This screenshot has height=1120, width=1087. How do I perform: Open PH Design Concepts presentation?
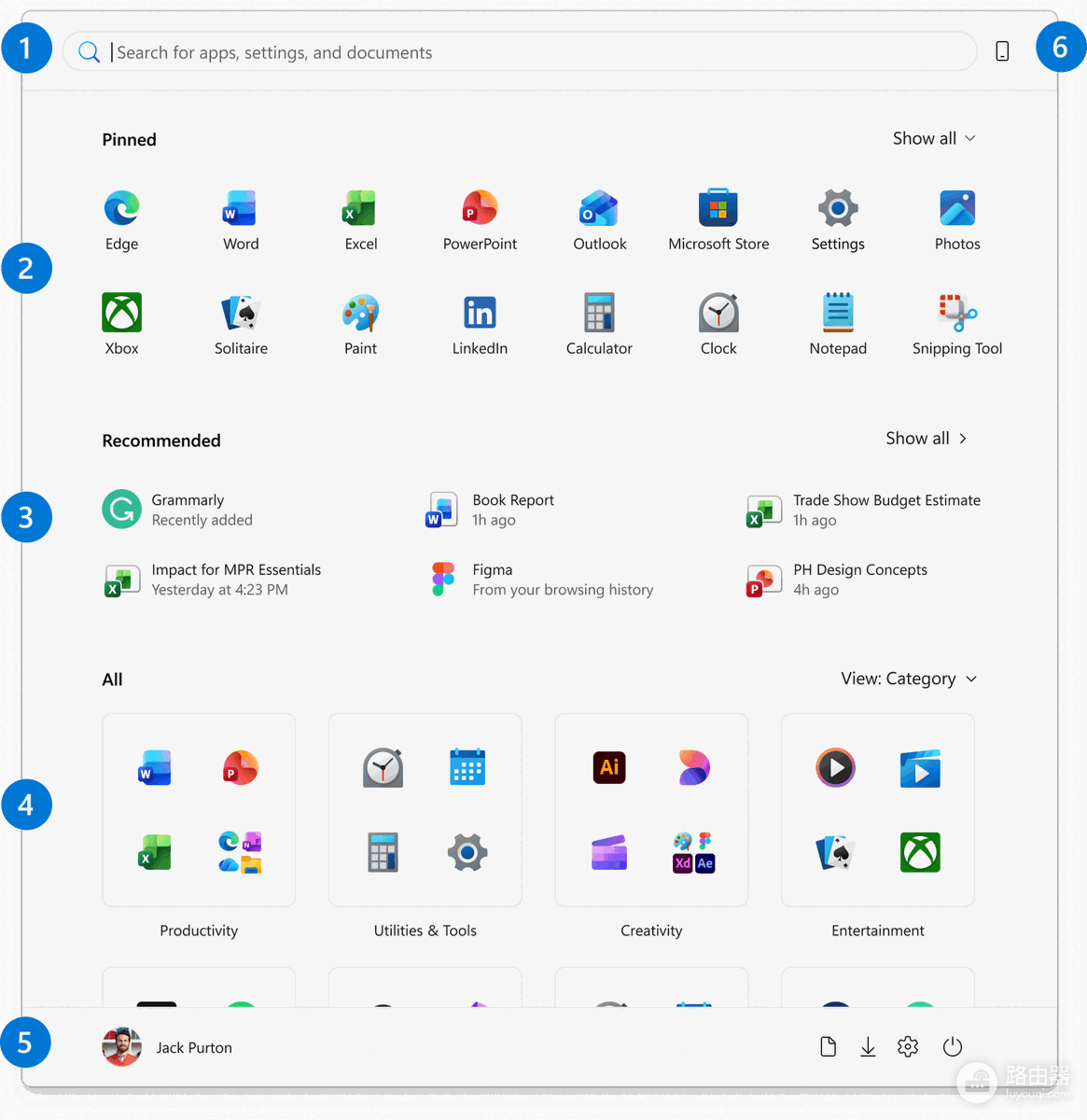pyautogui.click(x=837, y=580)
